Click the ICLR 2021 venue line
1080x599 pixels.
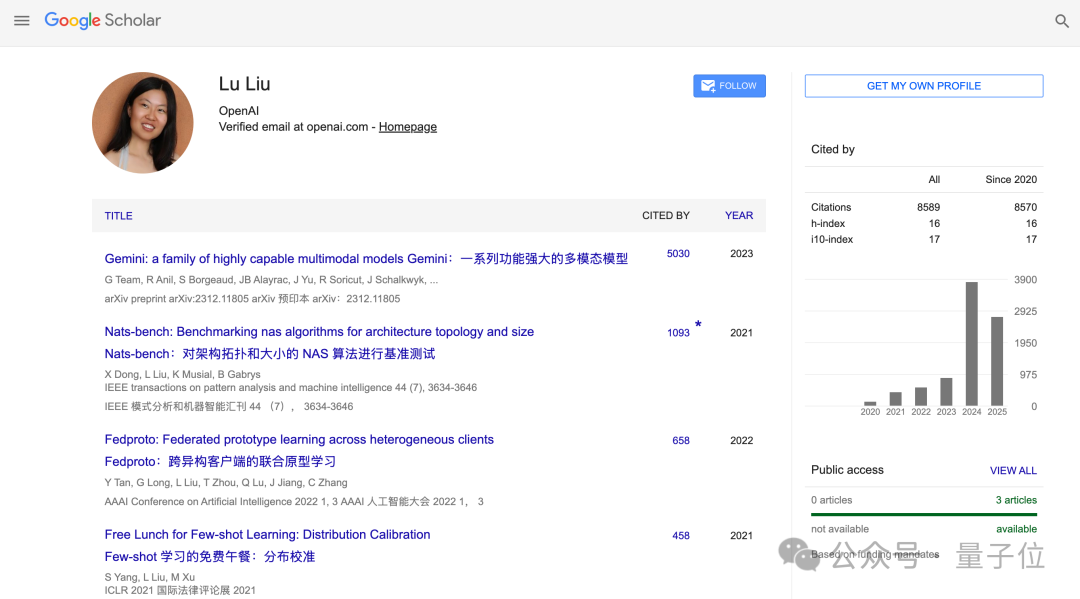click(x=180, y=590)
